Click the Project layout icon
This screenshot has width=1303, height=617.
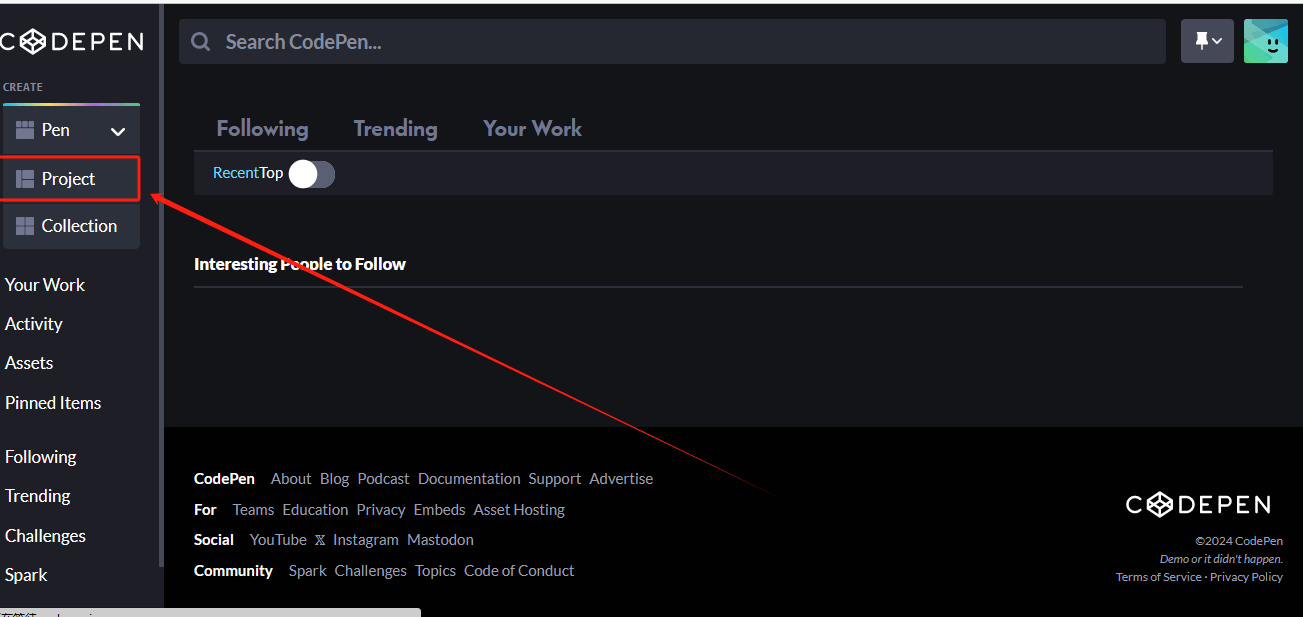tap(25, 179)
